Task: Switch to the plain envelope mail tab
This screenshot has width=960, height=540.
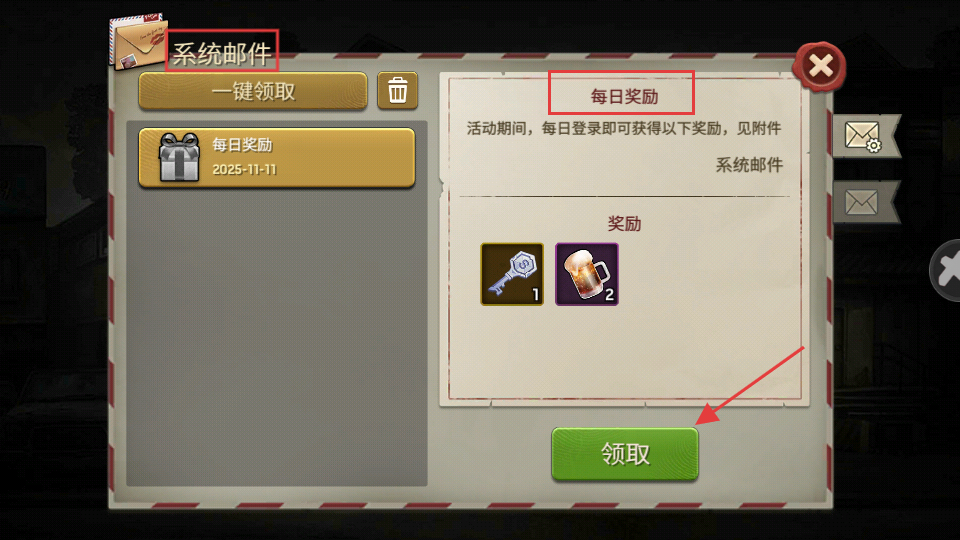Action: (864, 201)
